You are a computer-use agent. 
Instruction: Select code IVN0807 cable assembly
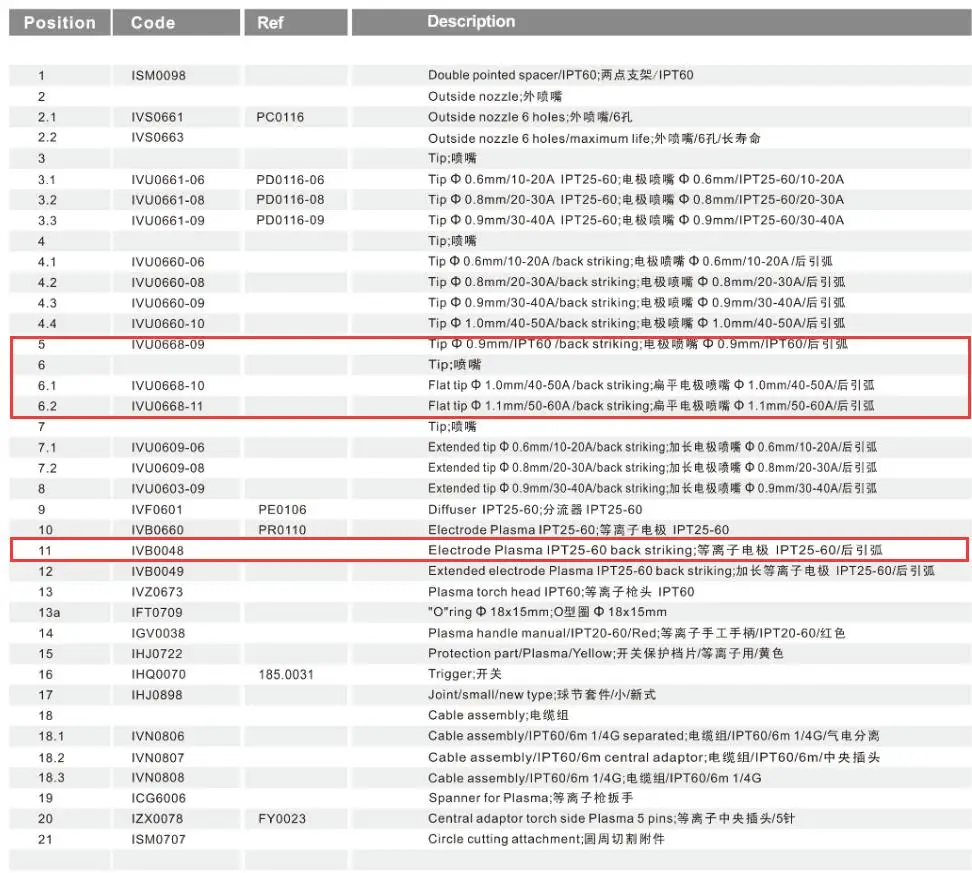(x=157, y=758)
